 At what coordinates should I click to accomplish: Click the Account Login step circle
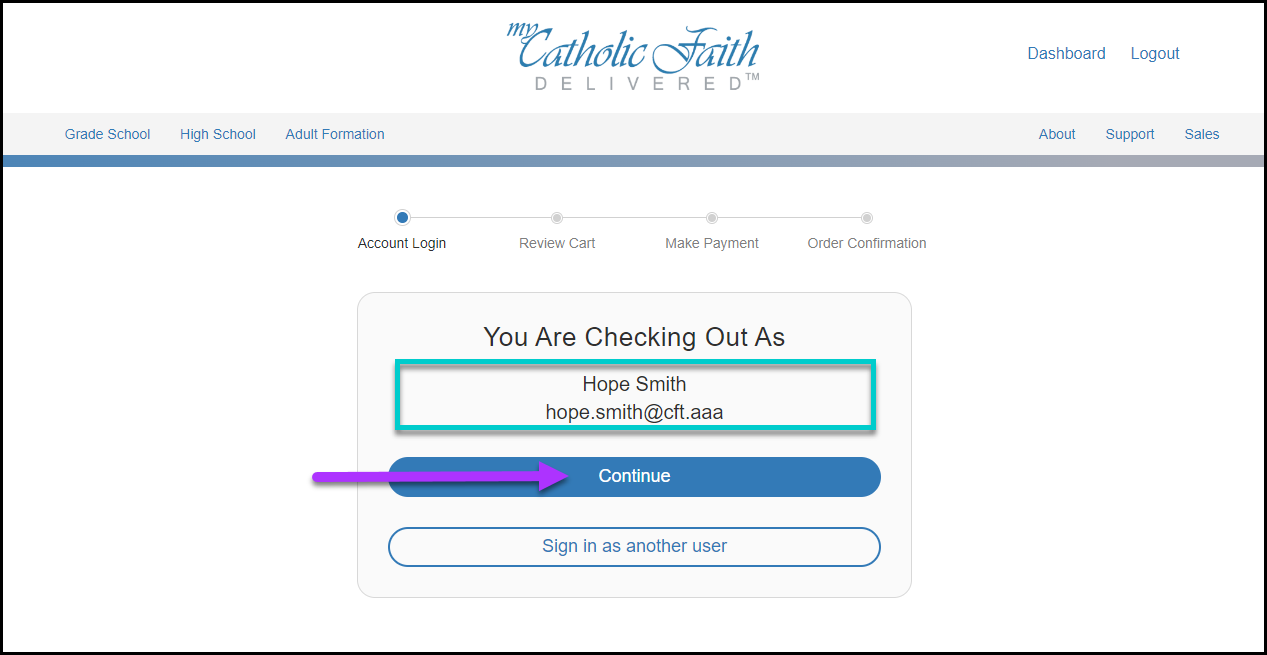402,217
